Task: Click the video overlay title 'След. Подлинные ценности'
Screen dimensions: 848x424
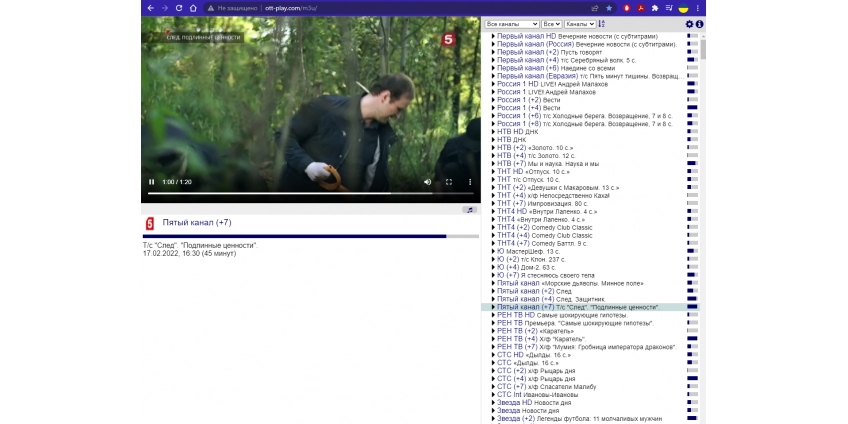Action: coord(203,37)
